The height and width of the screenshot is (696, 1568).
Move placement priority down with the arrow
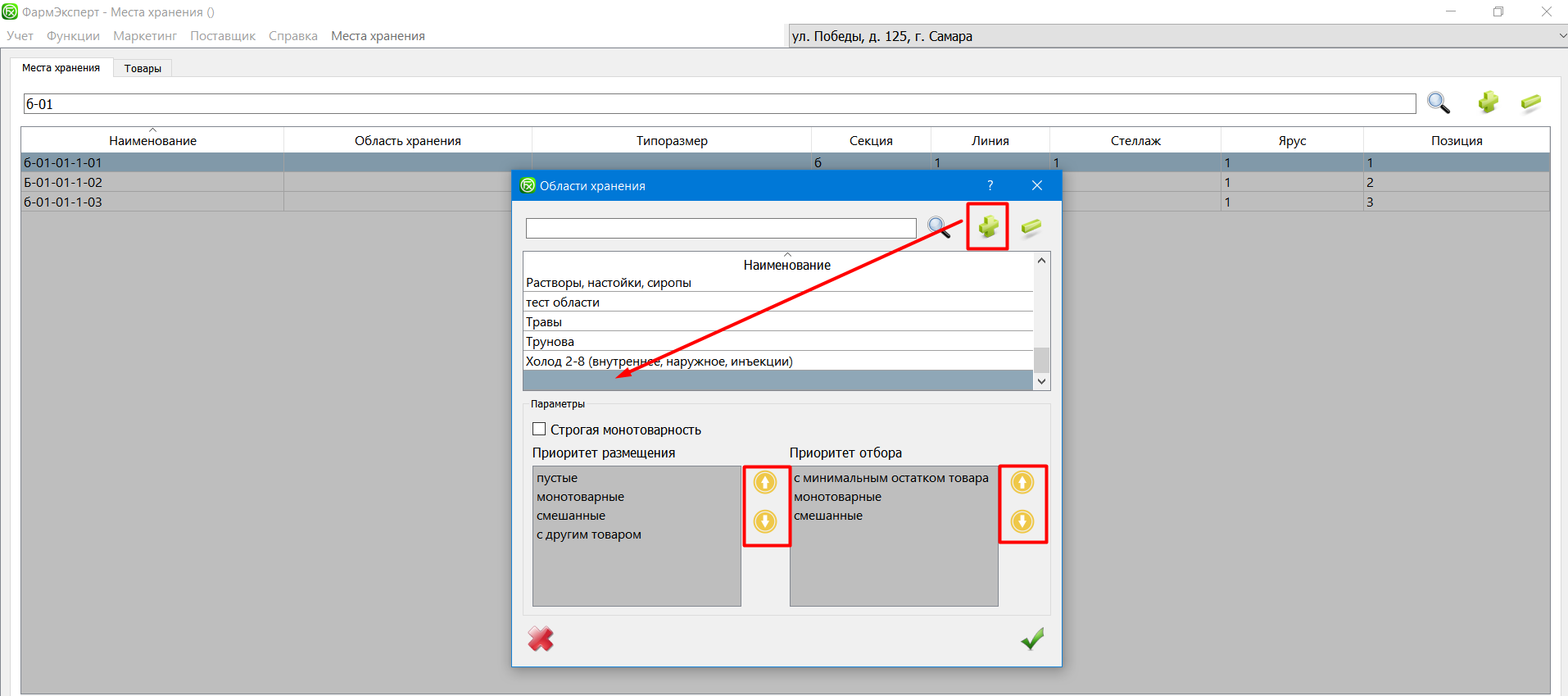[765, 521]
